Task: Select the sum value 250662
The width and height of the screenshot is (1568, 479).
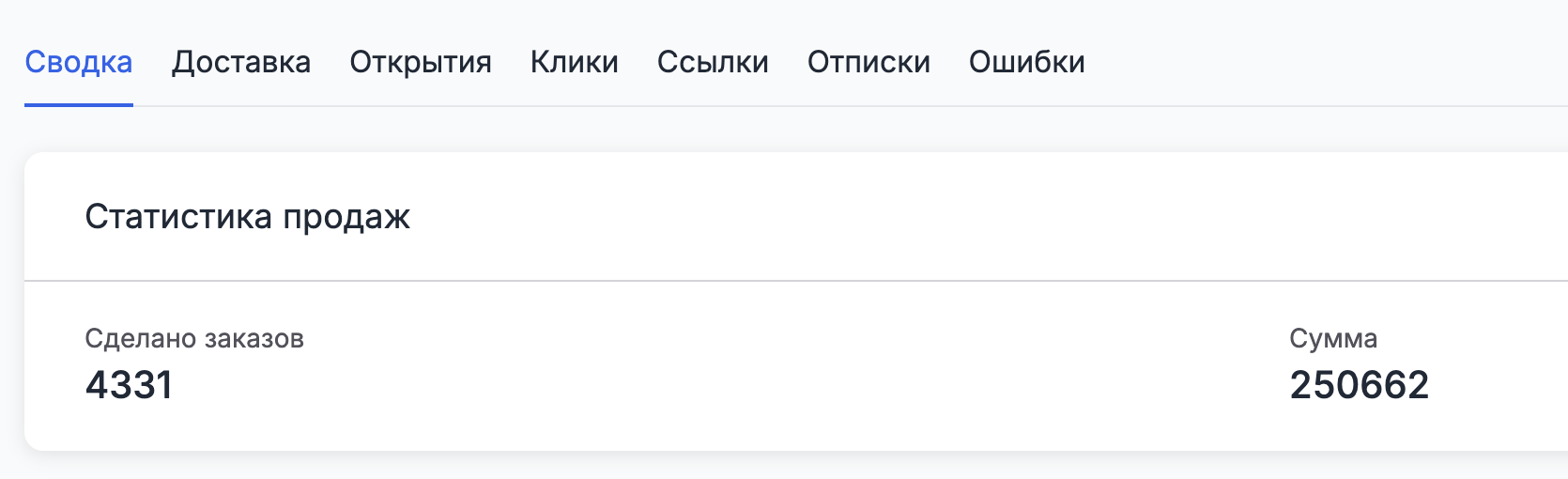Action: tap(1359, 385)
